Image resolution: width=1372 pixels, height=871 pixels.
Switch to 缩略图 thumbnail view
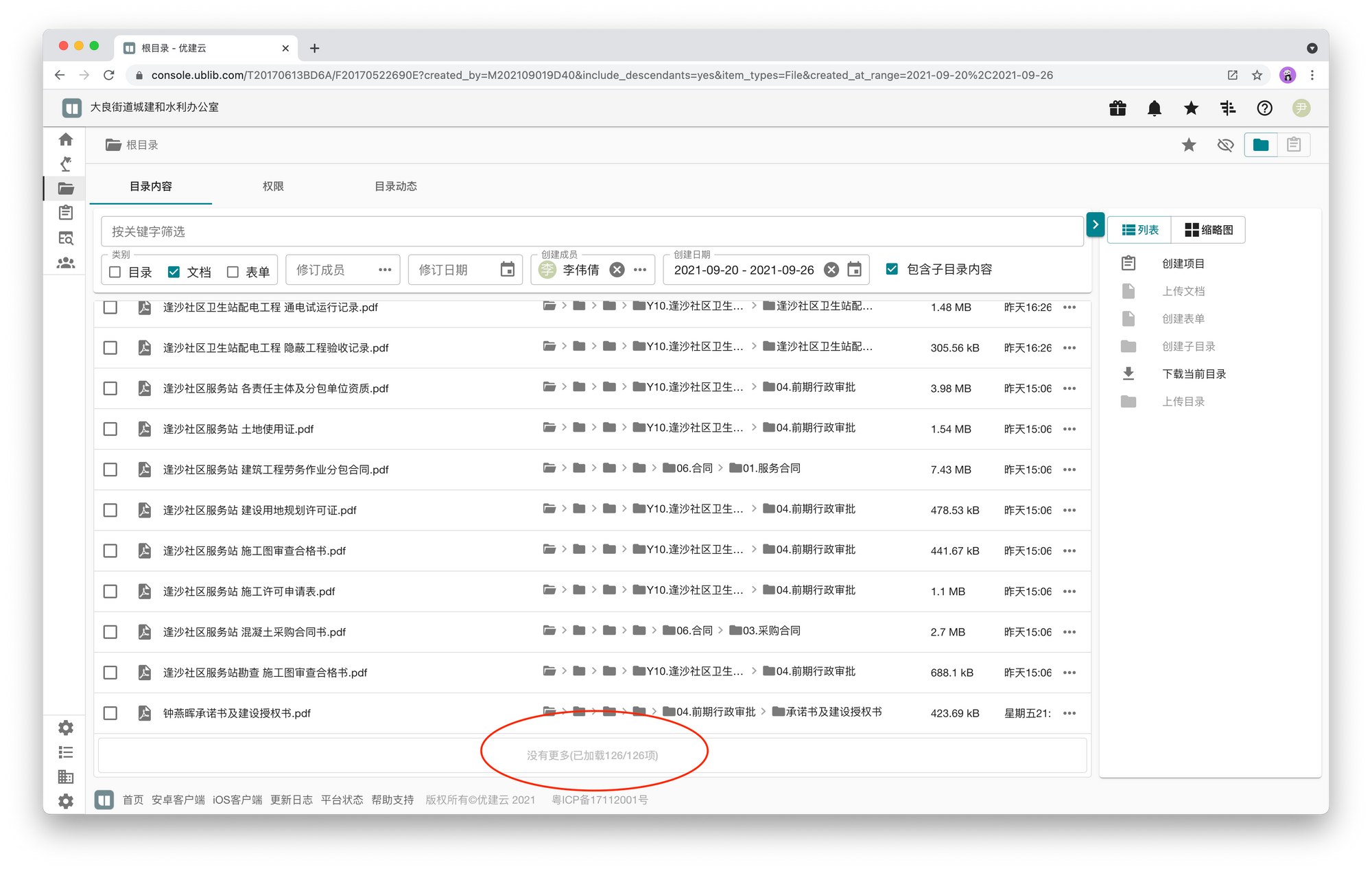point(1209,230)
